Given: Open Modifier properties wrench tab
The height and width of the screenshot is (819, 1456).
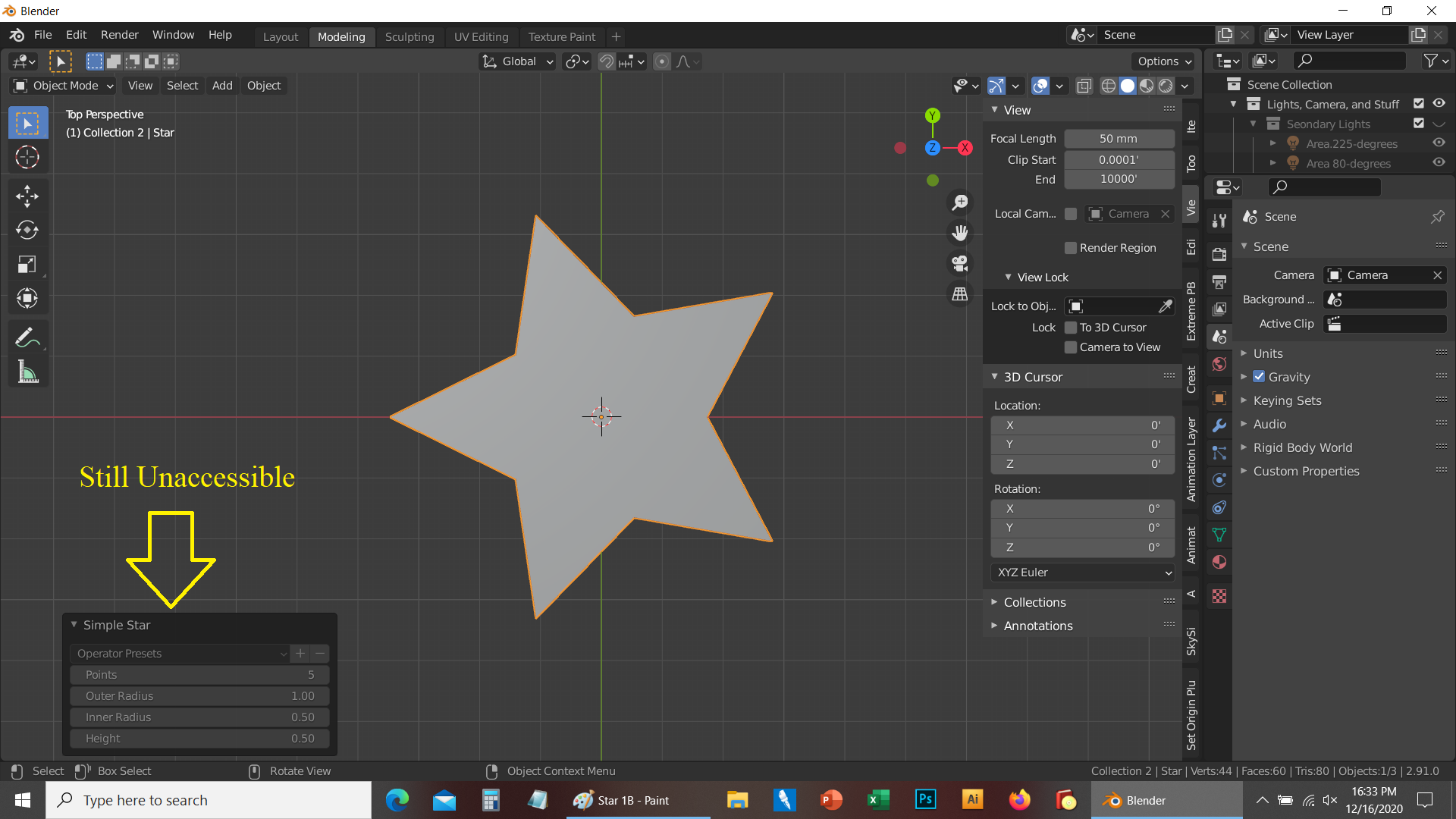Looking at the screenshot, I should [x=1219, y=425].
